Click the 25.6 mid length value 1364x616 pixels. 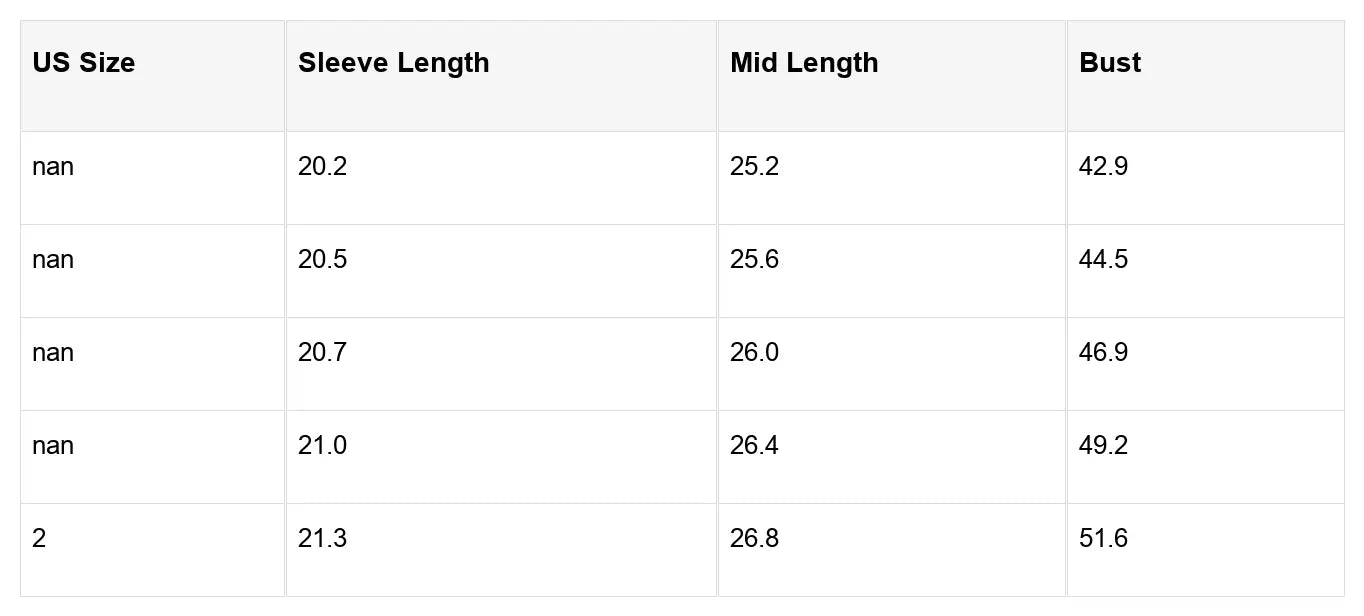[x=755, y=260]
